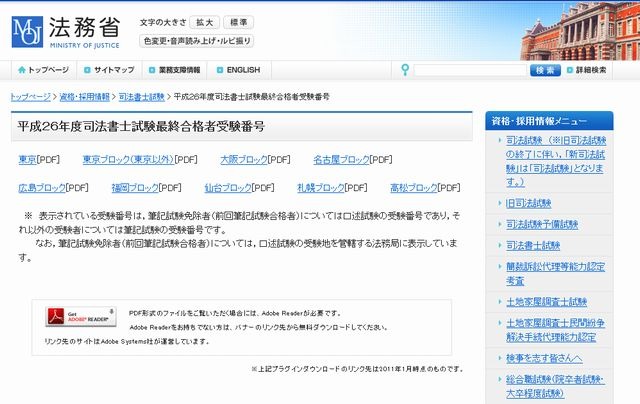Viewport: 640px width, 404px height.
Task: Open サイトマップ in navigation bar
Action: [109, 70]
